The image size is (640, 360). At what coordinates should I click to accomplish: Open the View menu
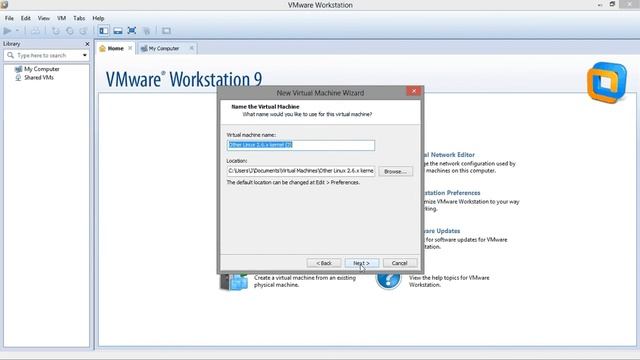[x=44, y=18]
